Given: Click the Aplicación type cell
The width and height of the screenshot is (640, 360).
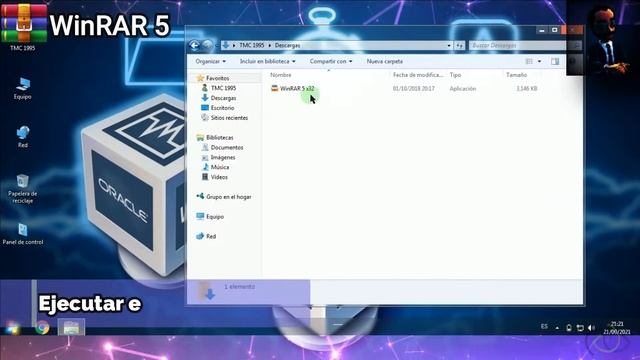Looking at the screenshot, I should click(x=463, y=89).
